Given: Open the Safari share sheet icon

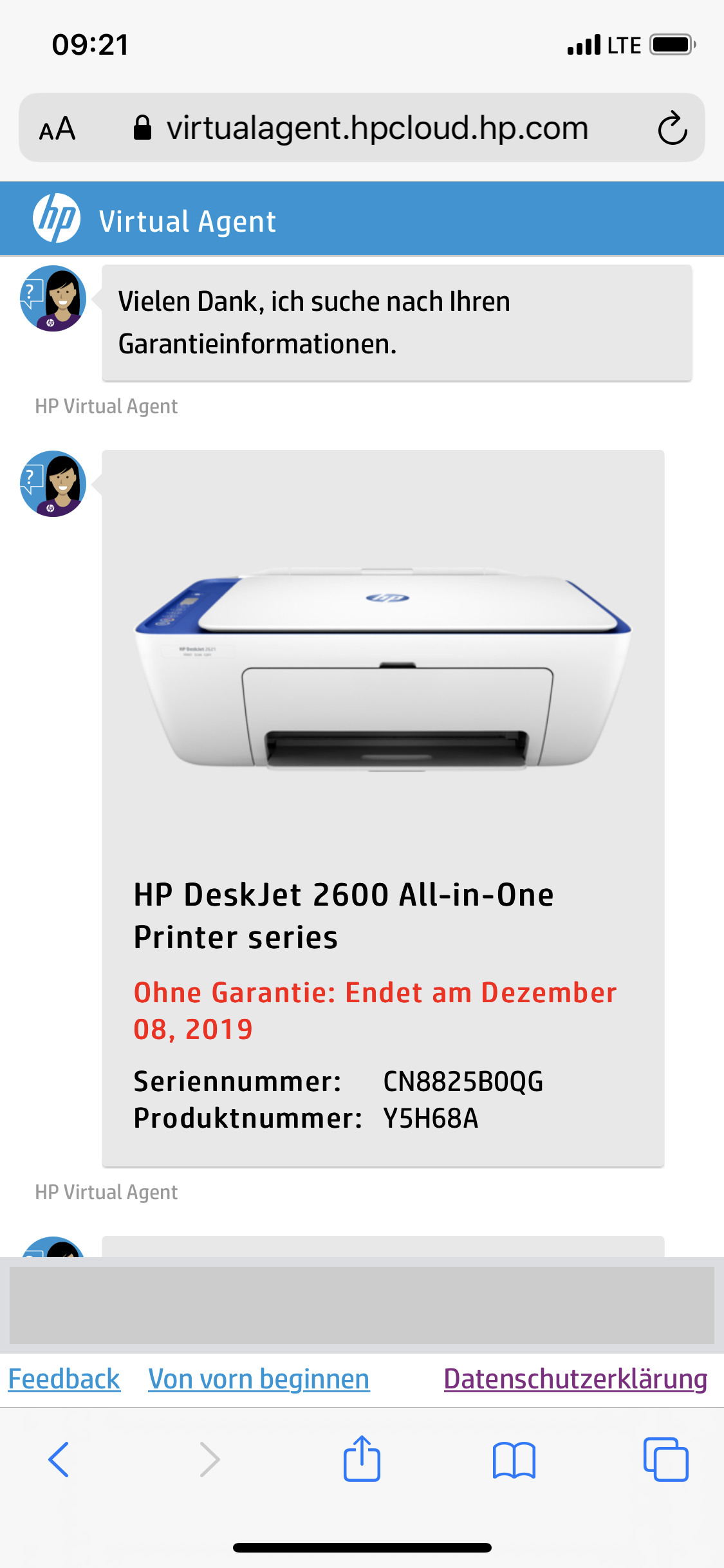Looking at the screenshot, I should pyautogui.click(x=362, y=1458).
